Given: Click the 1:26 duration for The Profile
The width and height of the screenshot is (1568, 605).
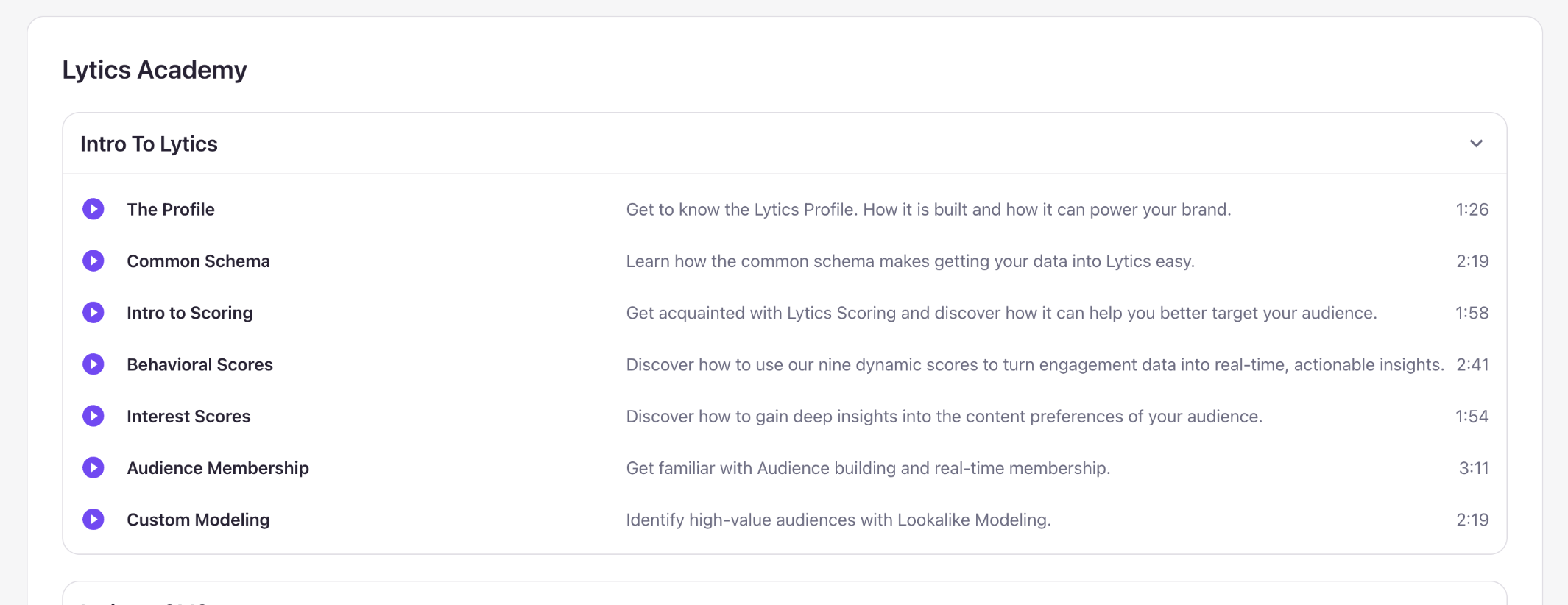Looking at the screenshot, I should pyautogui.click(x=1472, y=210).
